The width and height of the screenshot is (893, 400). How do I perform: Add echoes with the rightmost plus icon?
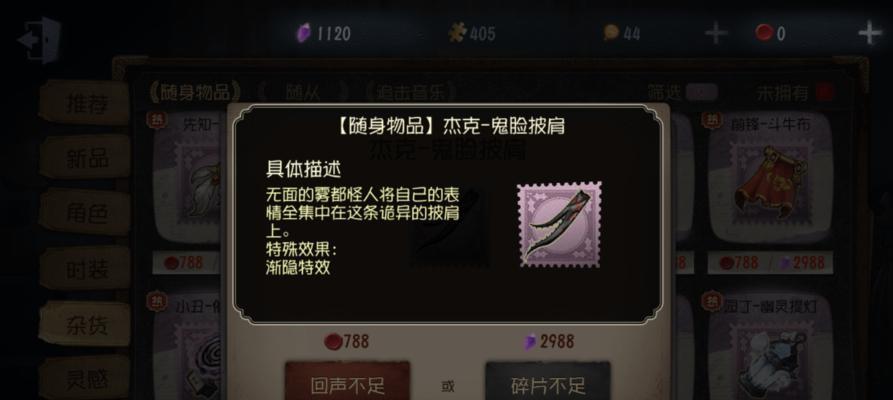[x=870, y=34]
